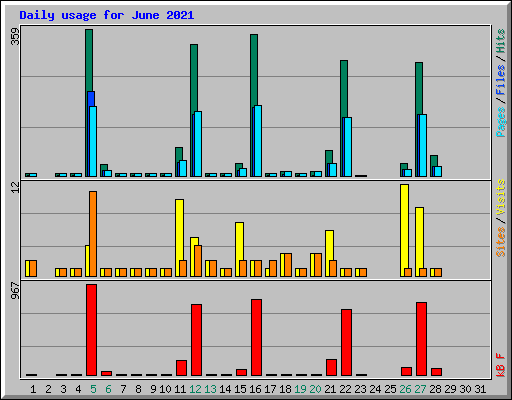Click the blue Files legend label
Screen dimensions: 512x400
[x=500, y=80]
